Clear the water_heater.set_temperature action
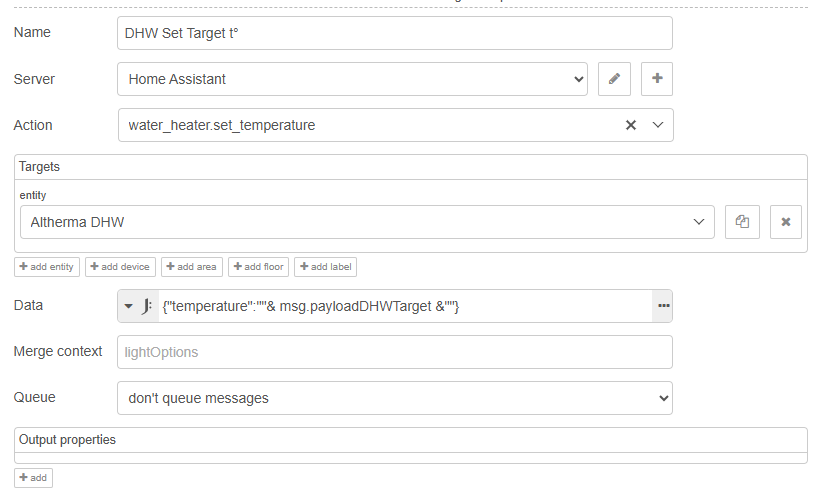 631,125
